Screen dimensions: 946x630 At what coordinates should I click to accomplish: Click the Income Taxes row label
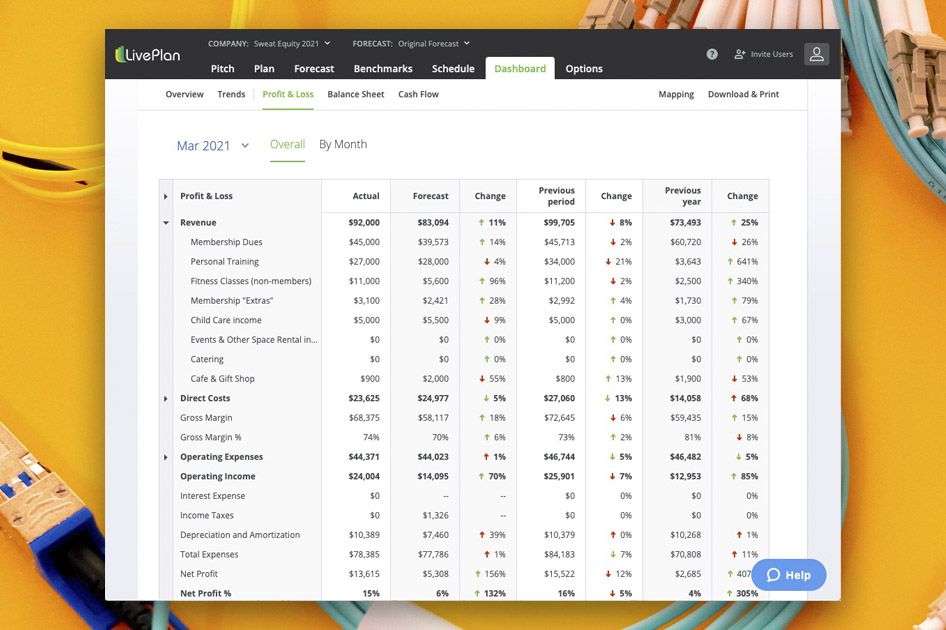pos(207,515)
